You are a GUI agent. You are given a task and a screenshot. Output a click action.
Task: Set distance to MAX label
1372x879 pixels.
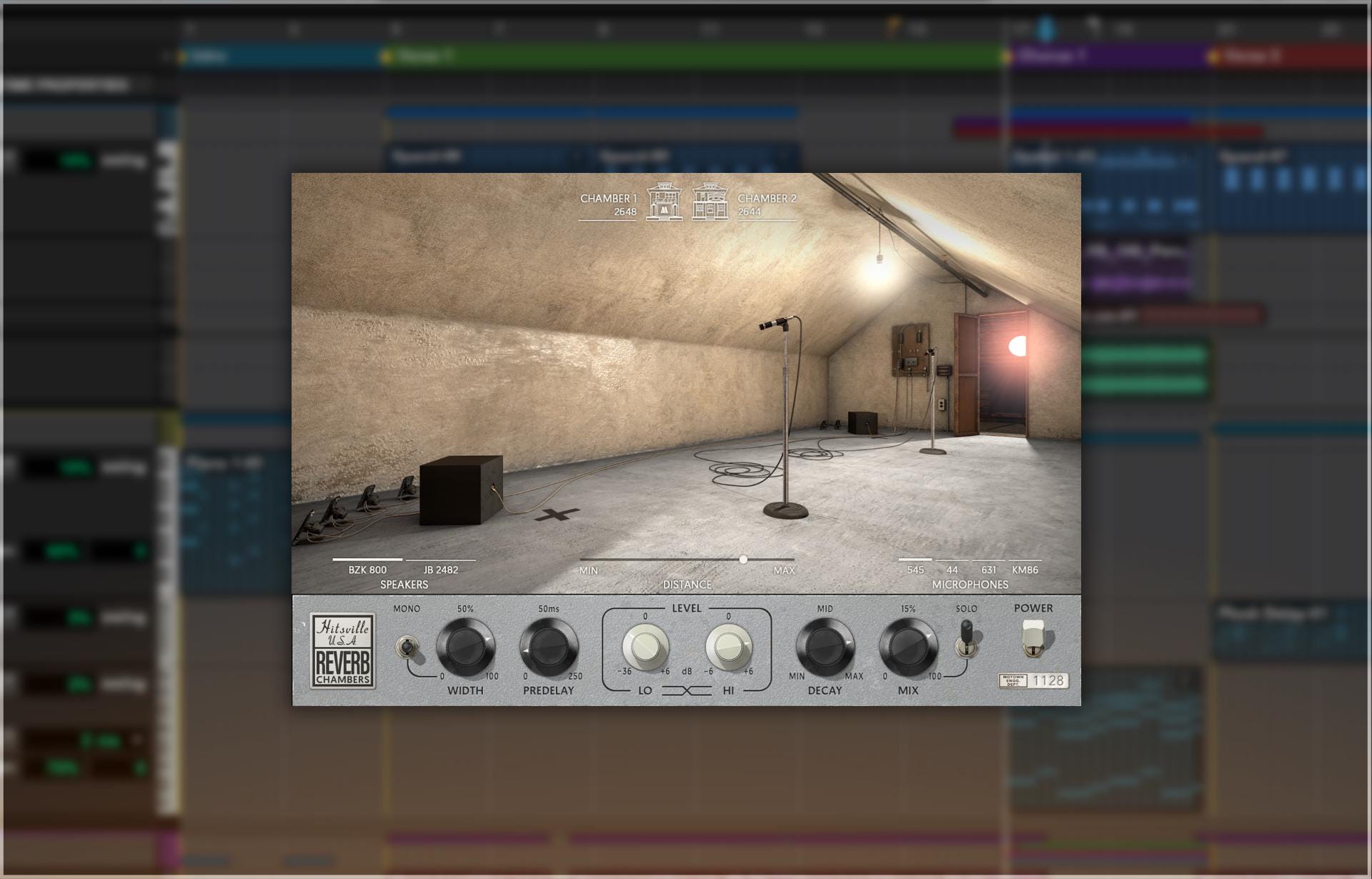(x=784, y=570)
